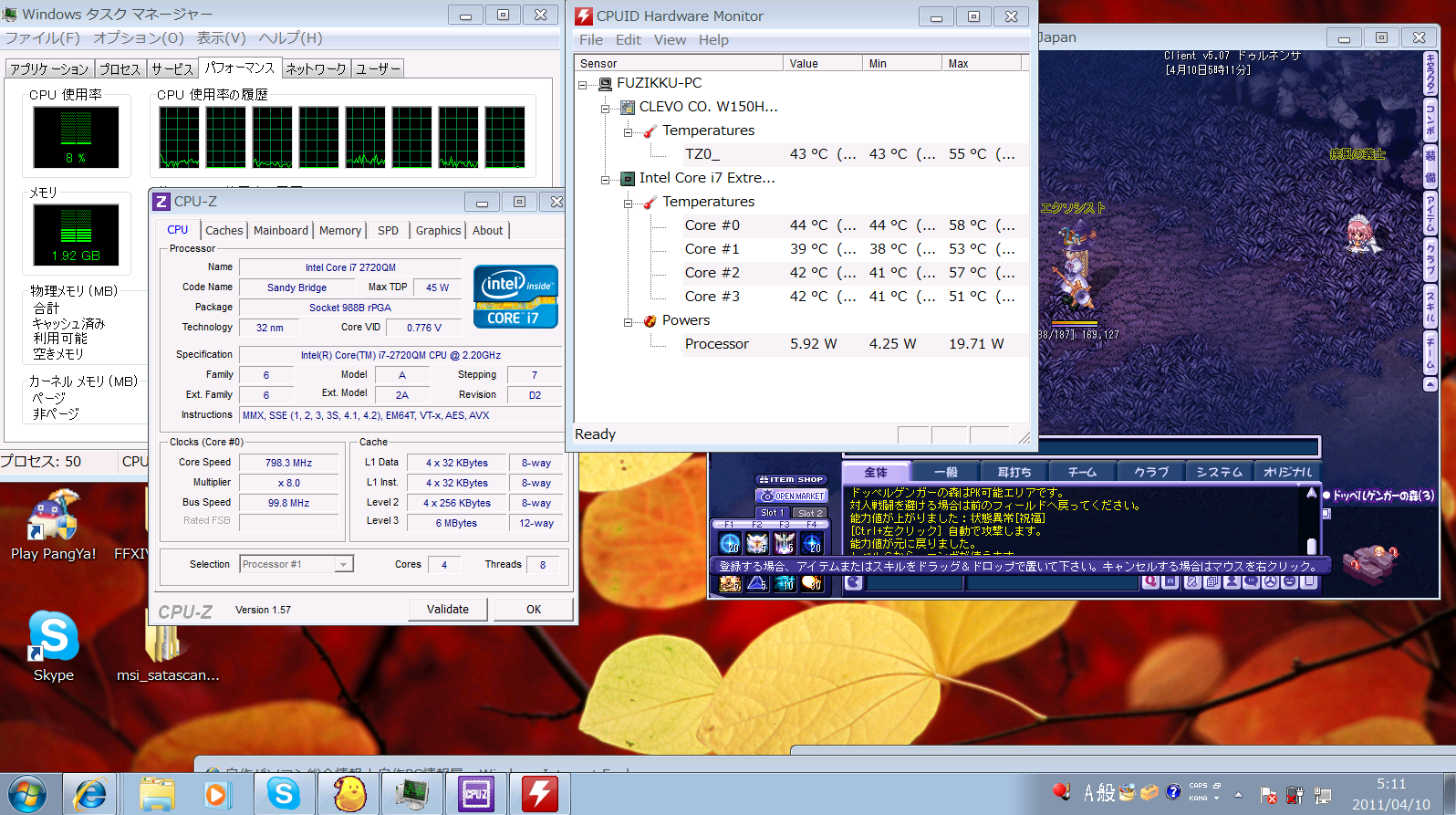The image size is (1456, 815).
Task: Click the game chat log scrollbar thumb
Action: point(1312,546)
